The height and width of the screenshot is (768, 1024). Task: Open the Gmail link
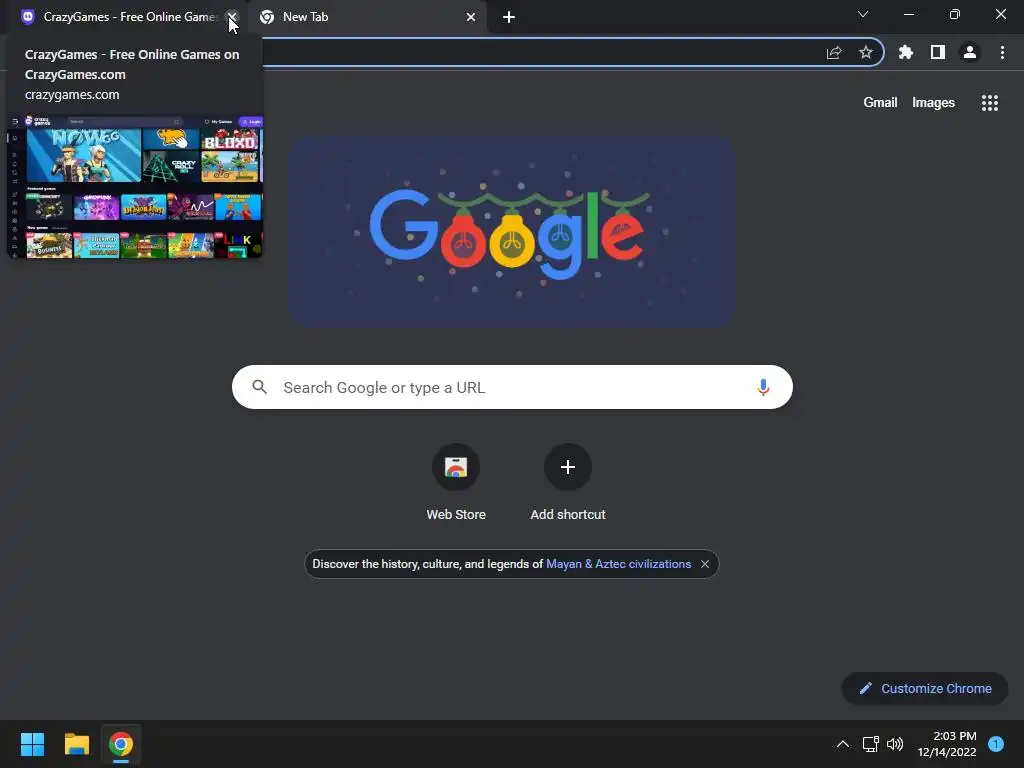coord(880,103)
